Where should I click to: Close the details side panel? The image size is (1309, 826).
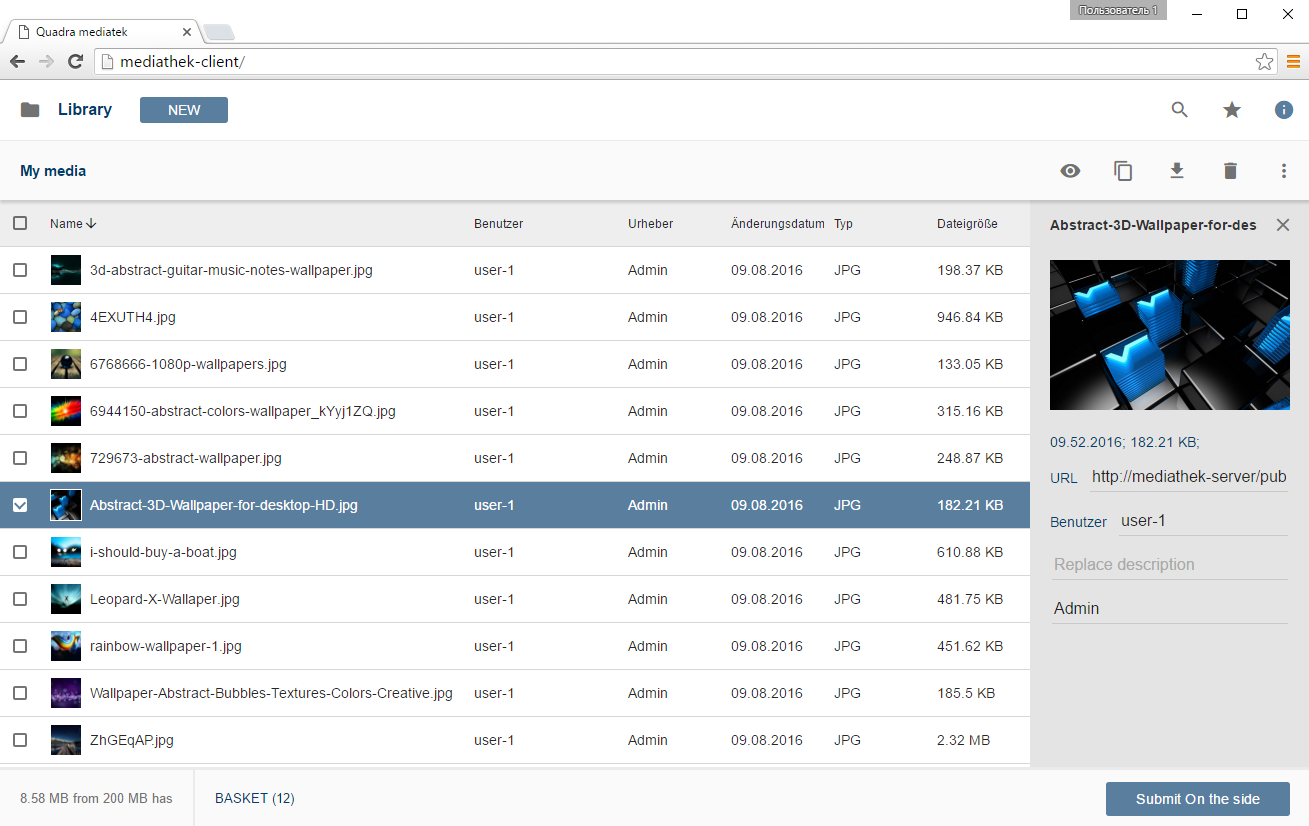(x=1283, y=225)
